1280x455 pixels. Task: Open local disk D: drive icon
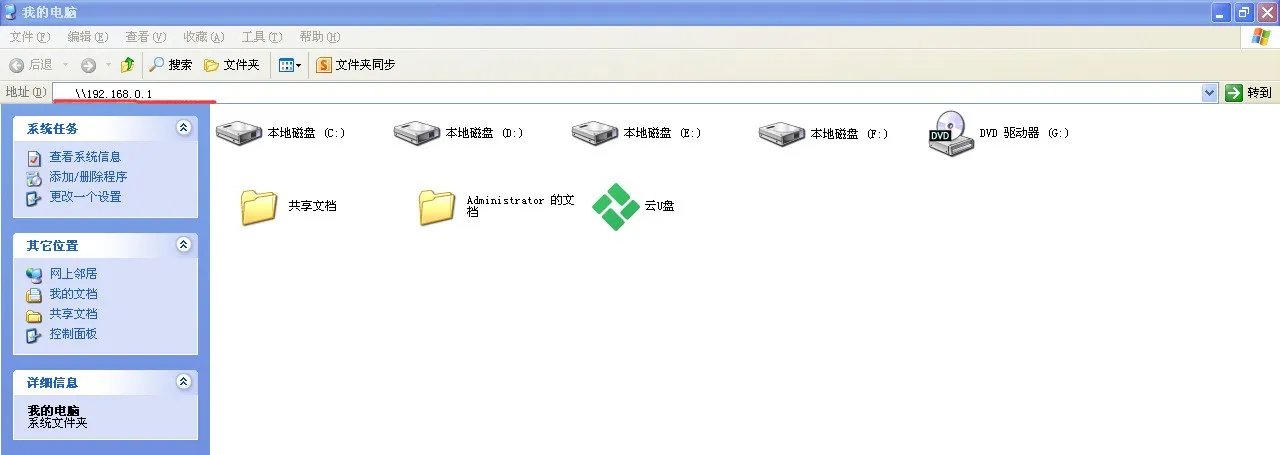point(417,132)
